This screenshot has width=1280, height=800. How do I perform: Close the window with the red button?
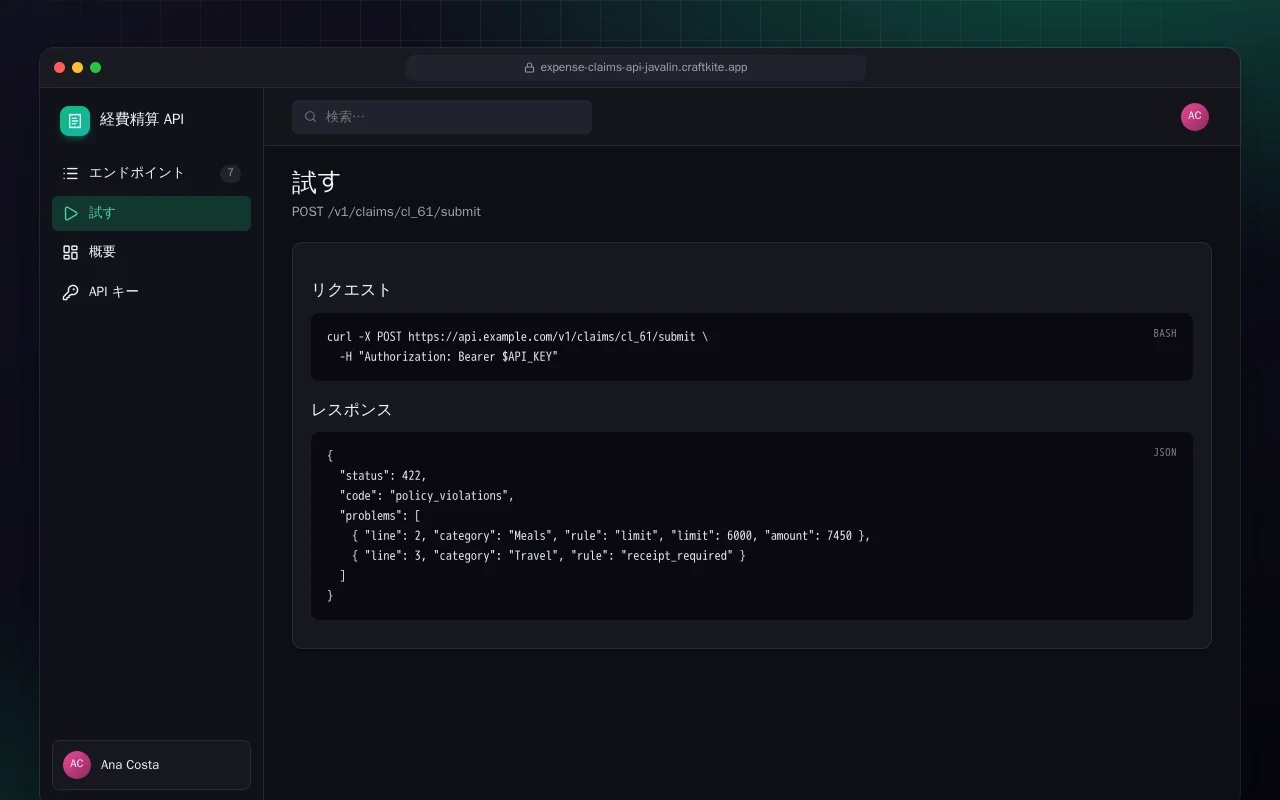[60, 68]
